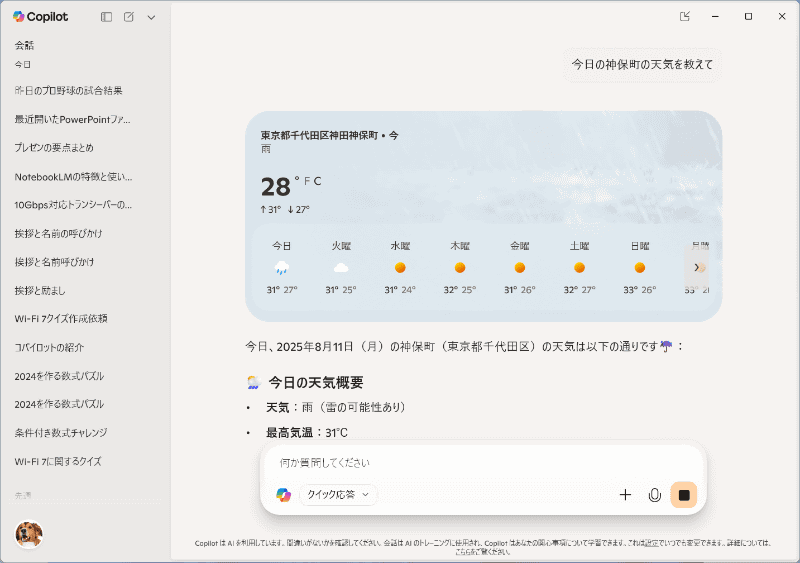800x563 pixels.
Task: Click the user message 今日の神保町の天気を教えて
Action: coord(642,64)
